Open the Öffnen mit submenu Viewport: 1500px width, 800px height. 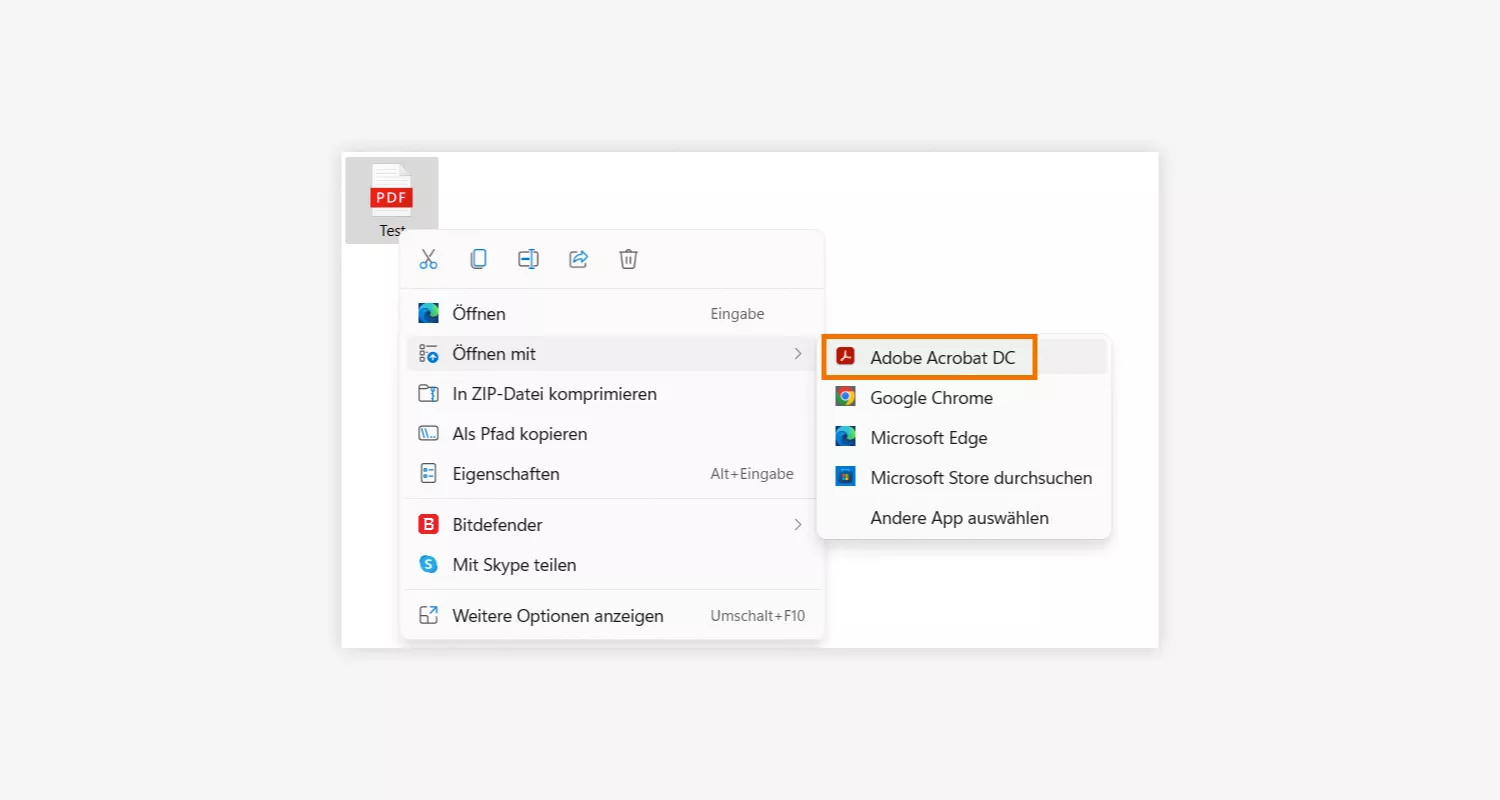pos(612,354)
